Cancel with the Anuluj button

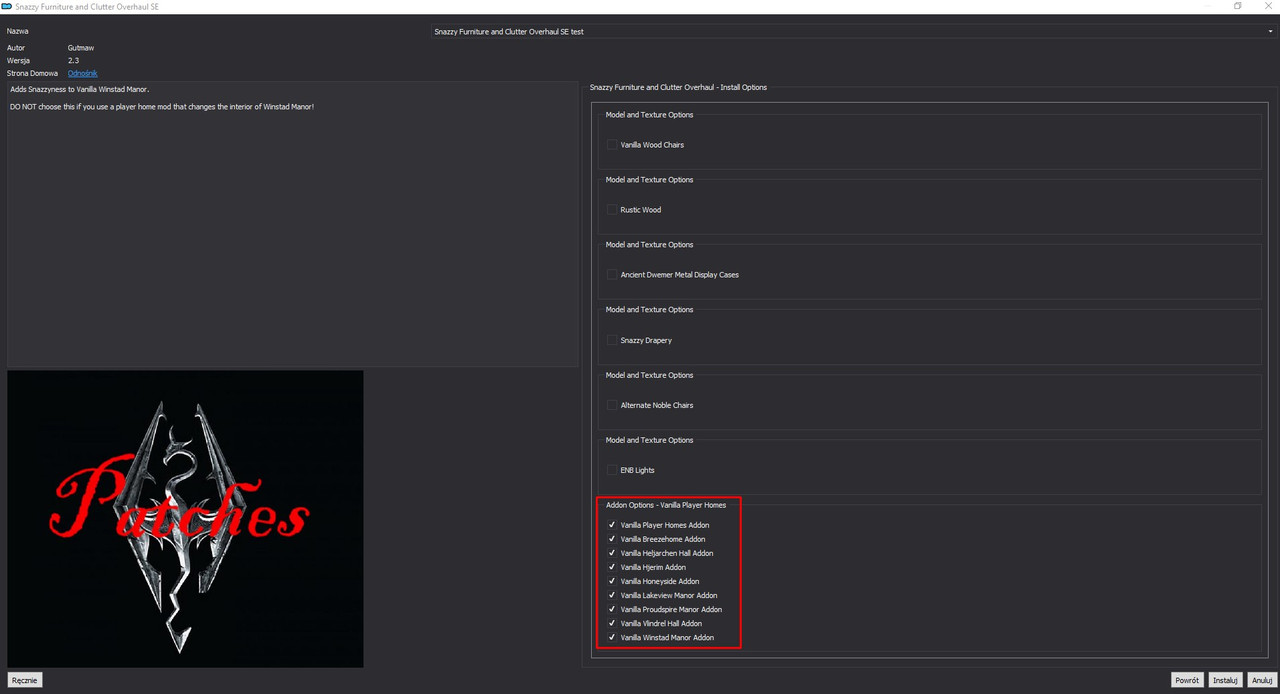(1262, 680)
